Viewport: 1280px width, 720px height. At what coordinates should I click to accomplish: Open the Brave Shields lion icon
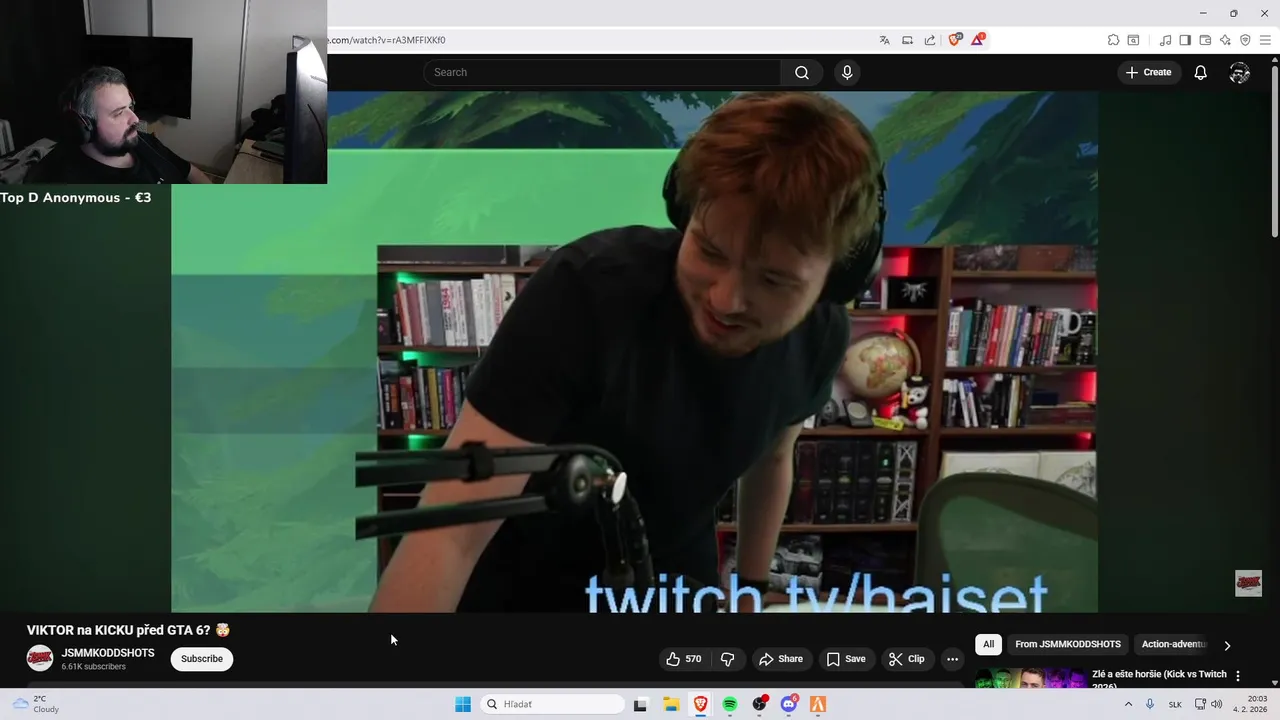pos(954,39)
